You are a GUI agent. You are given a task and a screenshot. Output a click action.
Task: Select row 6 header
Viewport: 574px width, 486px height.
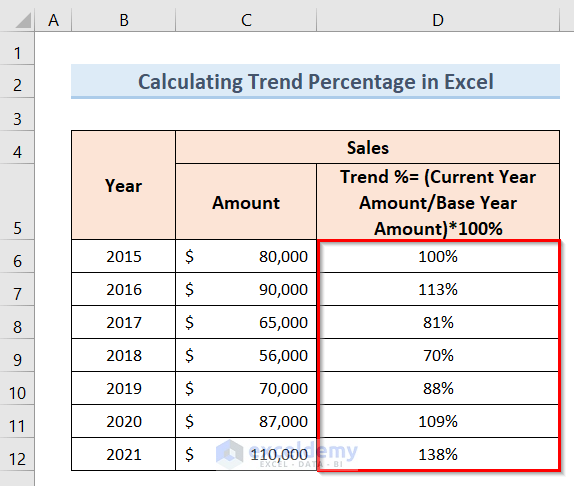pos(17,256)
